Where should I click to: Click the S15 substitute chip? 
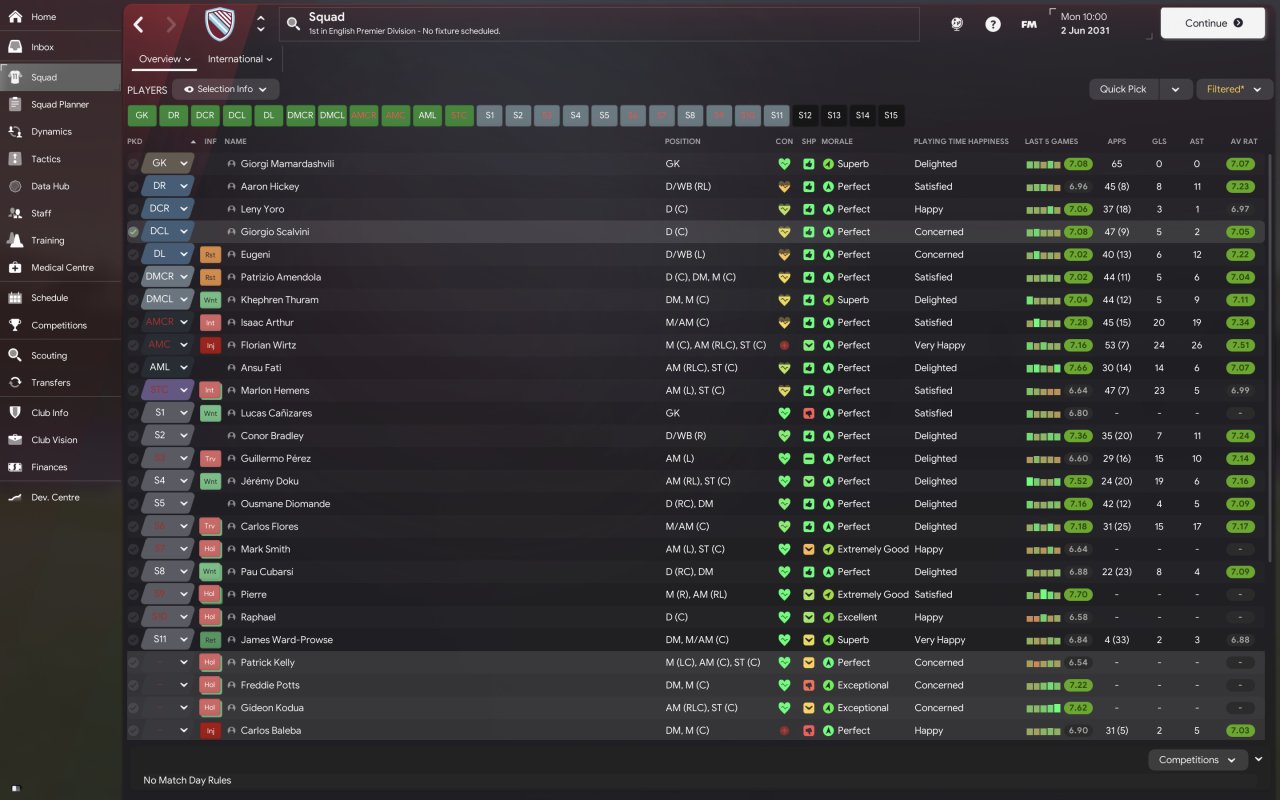pos(891,115)
